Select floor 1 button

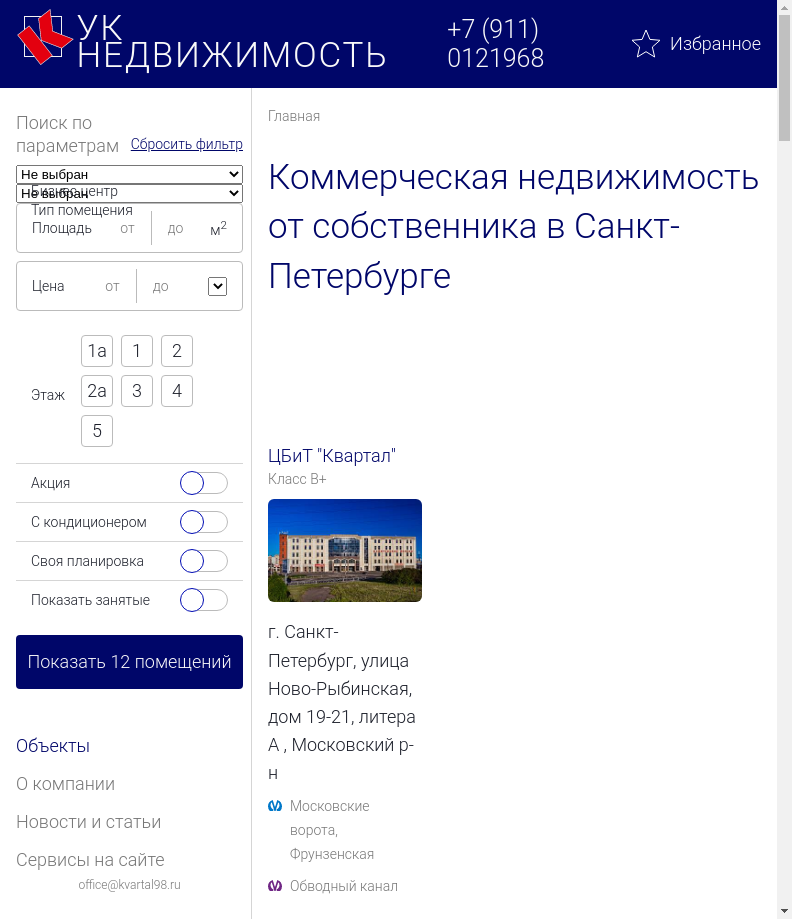[137, 351]
